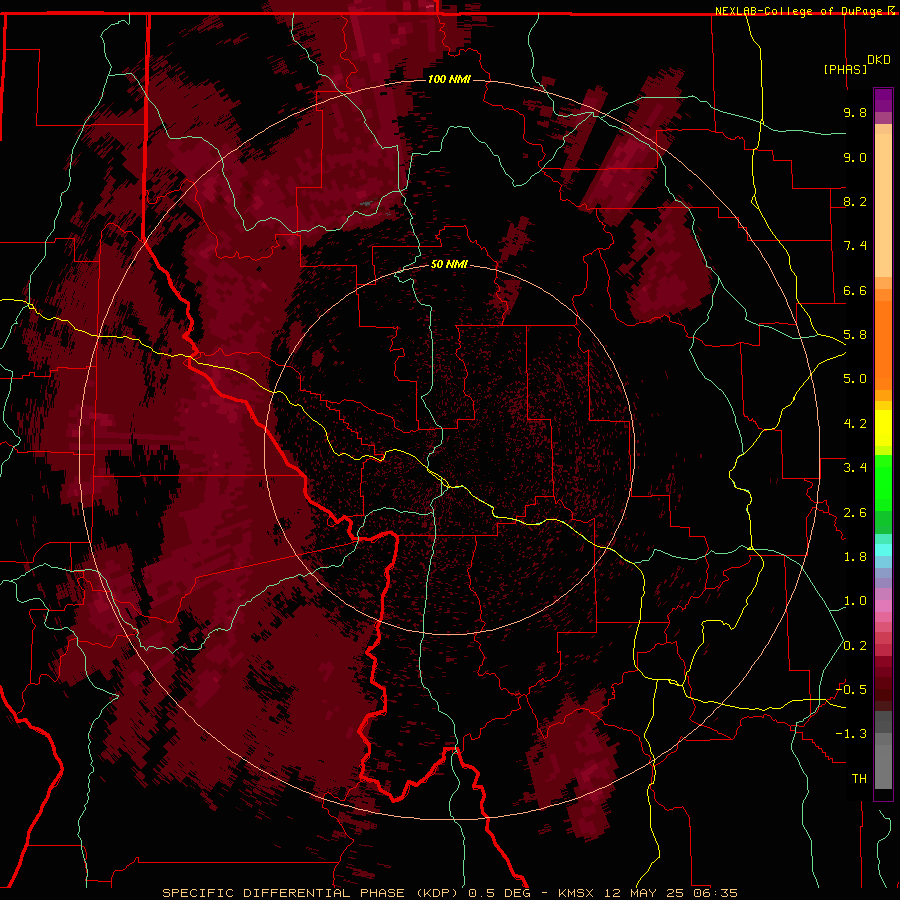Click the DKD label above the color scale
Screen dimensions: 900x900
[878, 59]
